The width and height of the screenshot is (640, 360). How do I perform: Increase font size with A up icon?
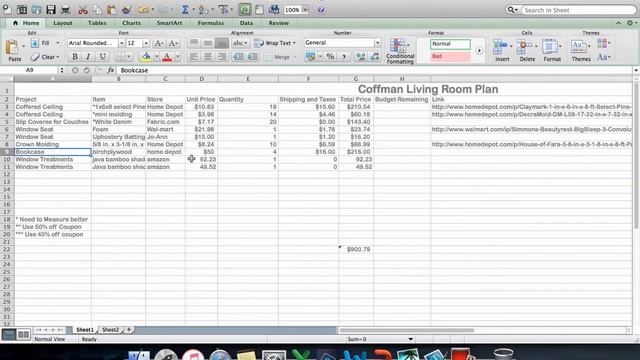tap(159, 43)
